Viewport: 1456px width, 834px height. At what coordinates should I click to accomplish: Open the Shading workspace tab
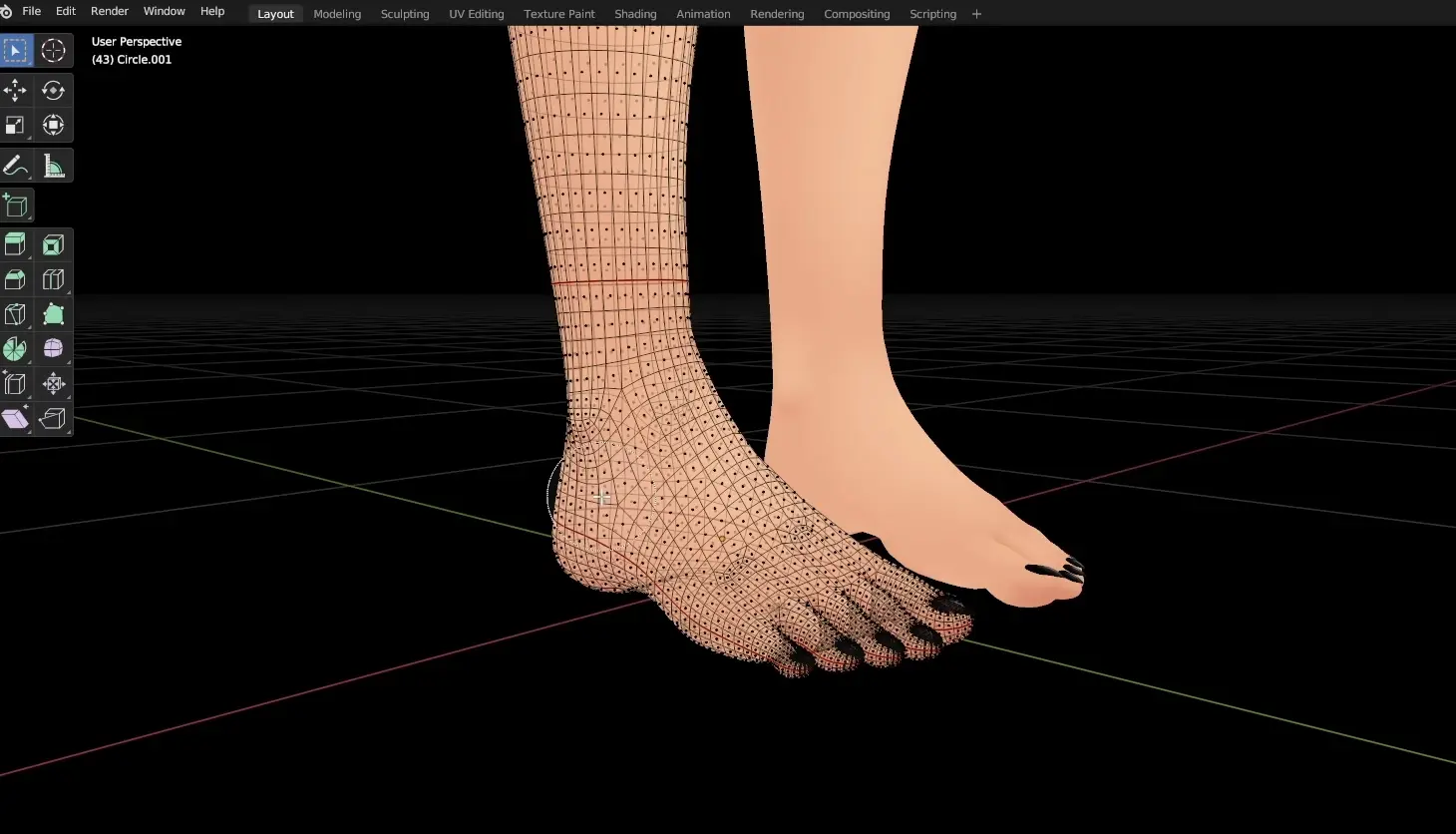[x=635, y=14]
